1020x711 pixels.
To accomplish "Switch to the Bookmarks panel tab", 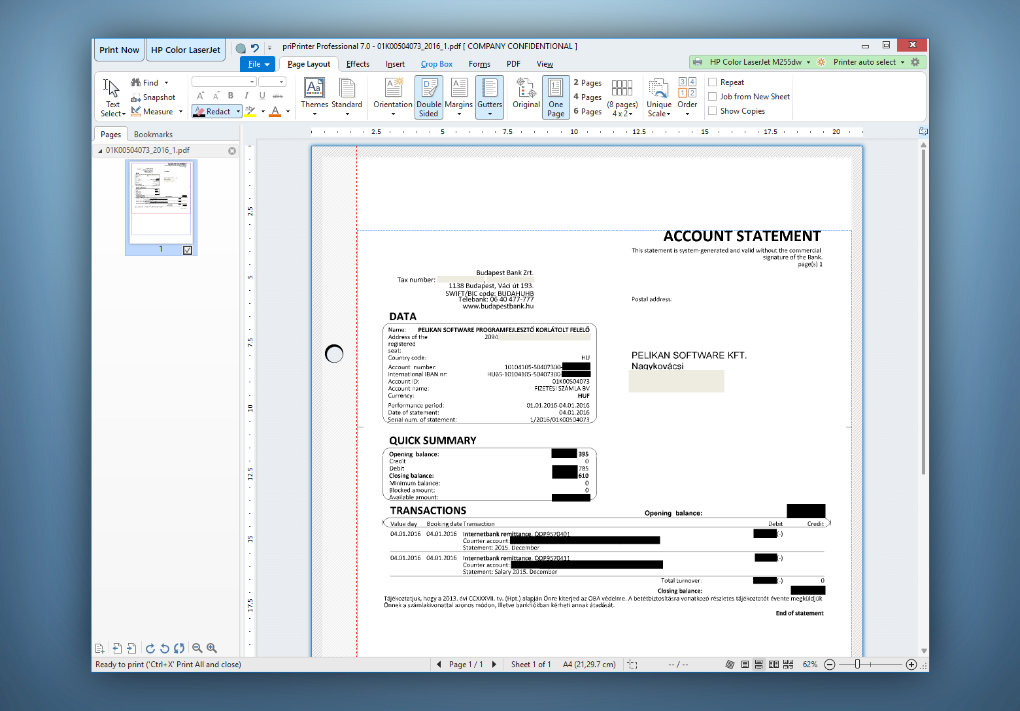I will (153, 134).
